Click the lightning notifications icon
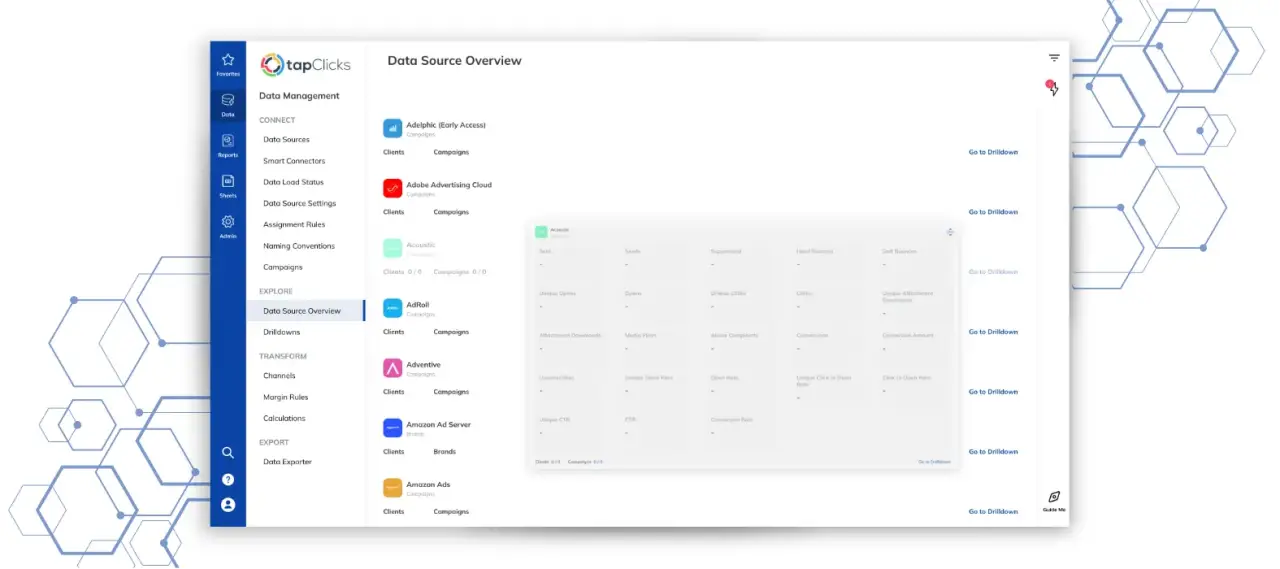The image size is (1280, 569). pyautogui.click(x=1053, y=88)
